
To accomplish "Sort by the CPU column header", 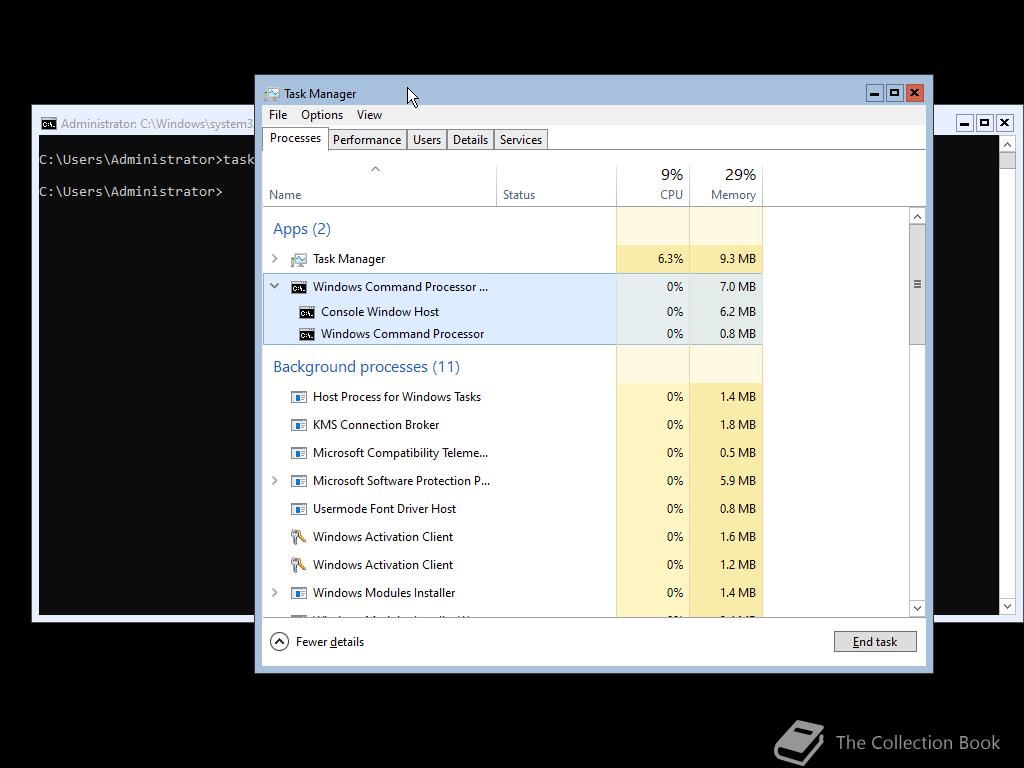I will (653, 185).
